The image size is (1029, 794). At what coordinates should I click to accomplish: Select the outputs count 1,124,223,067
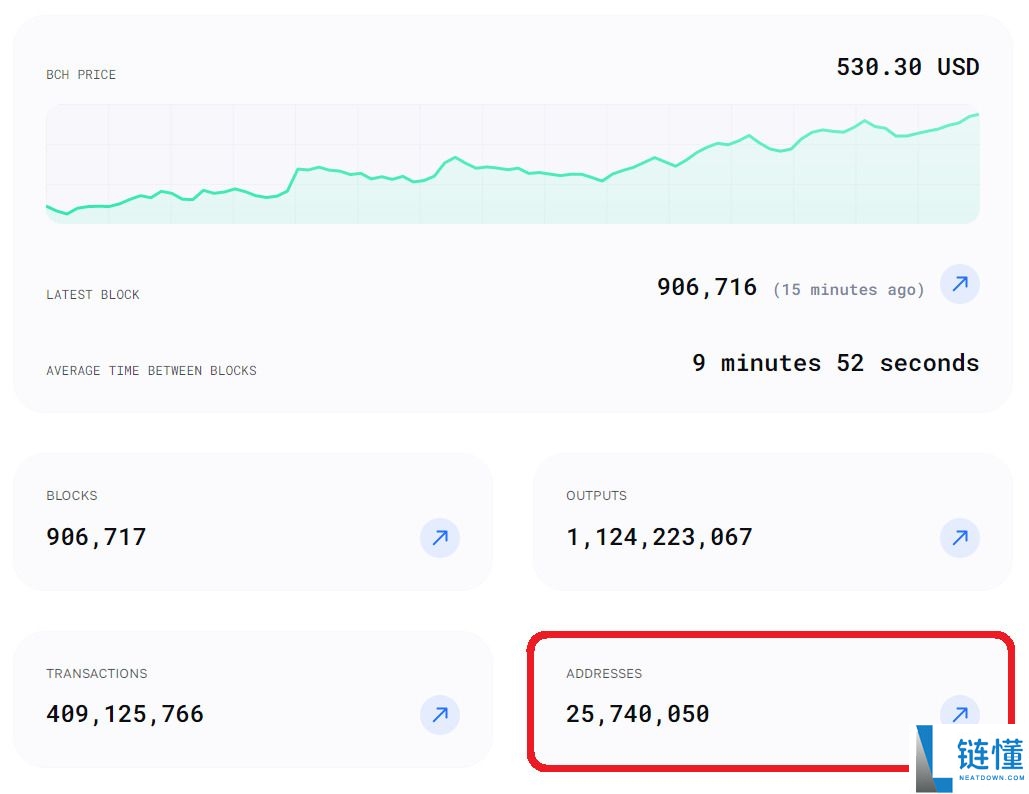click(659, 537)
